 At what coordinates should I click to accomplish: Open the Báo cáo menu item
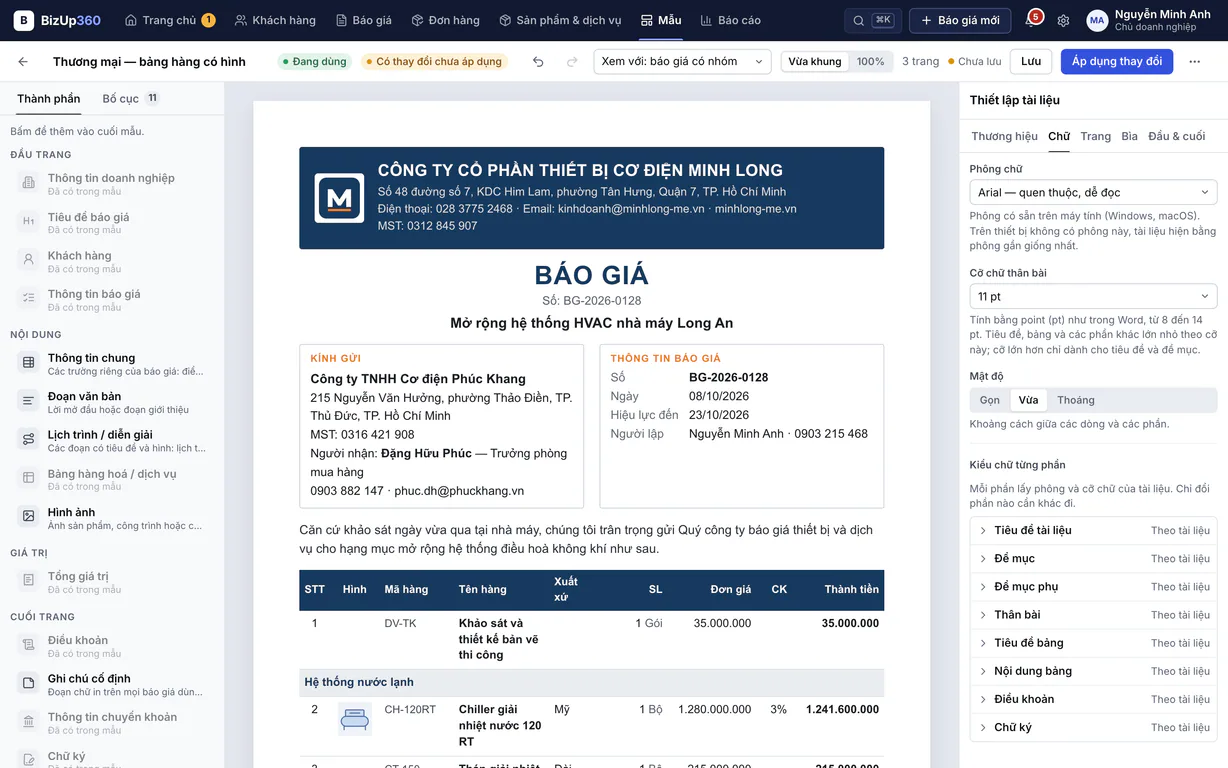tap(730, 20)
